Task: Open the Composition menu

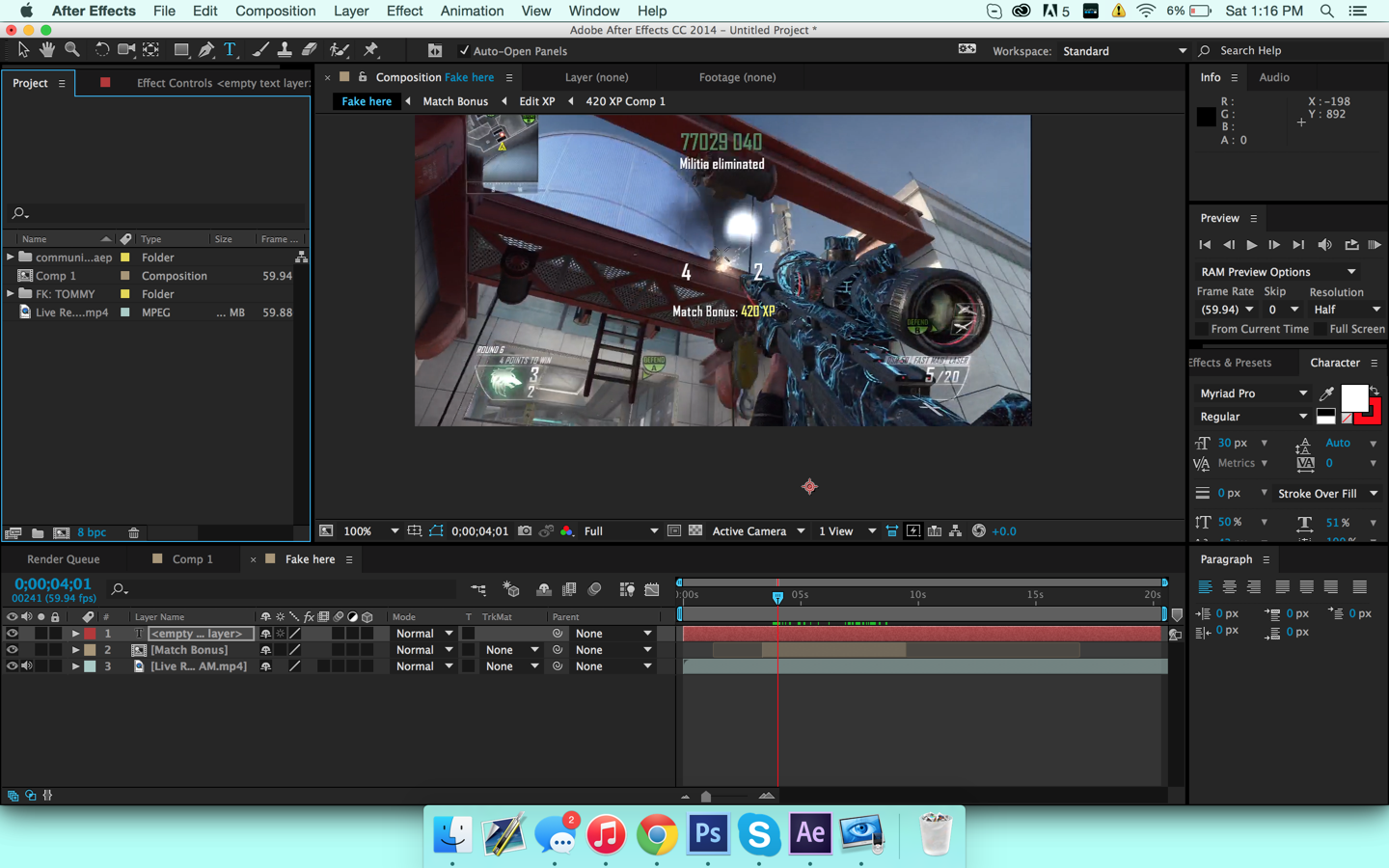Action: point(275,11)
